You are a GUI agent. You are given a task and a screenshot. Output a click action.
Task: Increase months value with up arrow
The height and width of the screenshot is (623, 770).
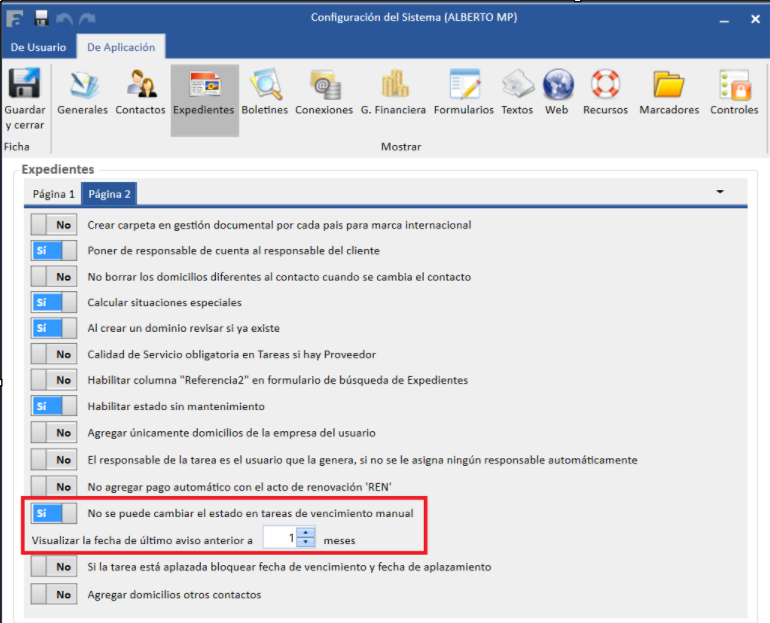(306, 534)
